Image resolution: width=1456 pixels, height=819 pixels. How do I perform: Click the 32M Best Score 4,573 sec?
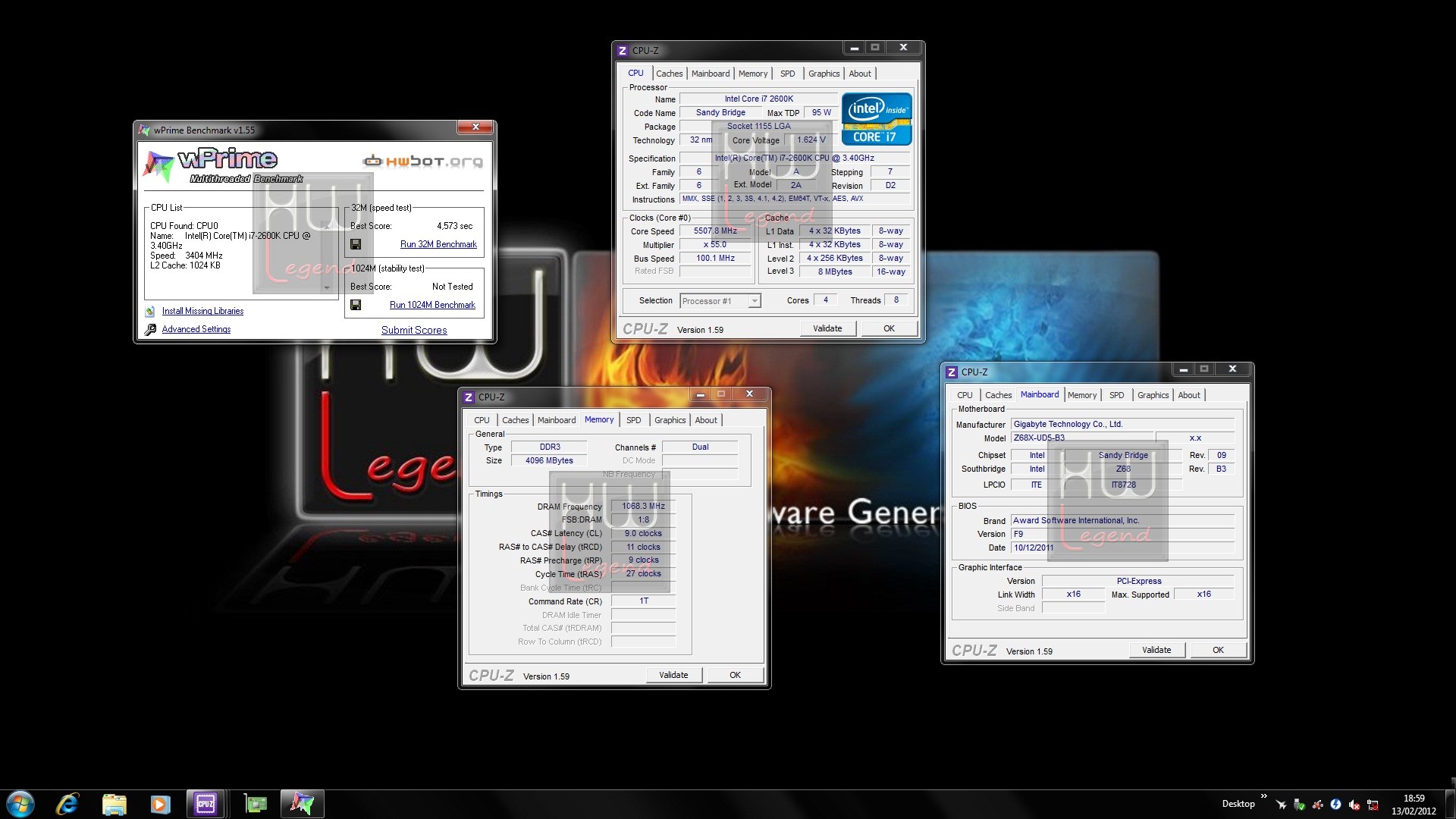[454, 226]
